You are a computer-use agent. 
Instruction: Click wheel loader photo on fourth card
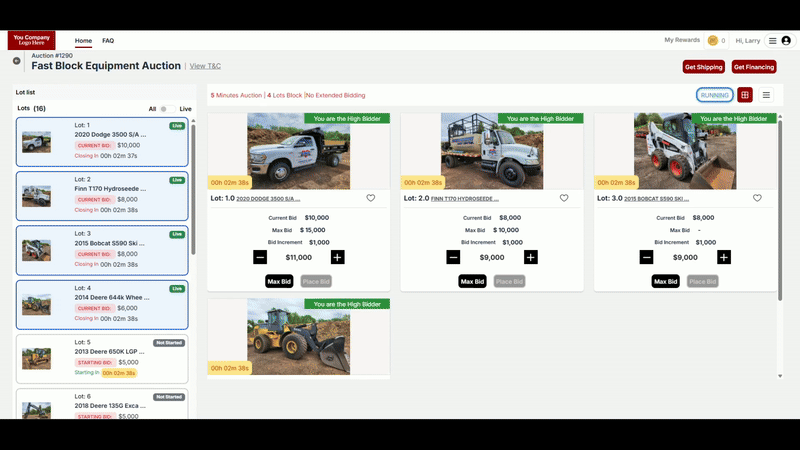click(x=298, y=337)
